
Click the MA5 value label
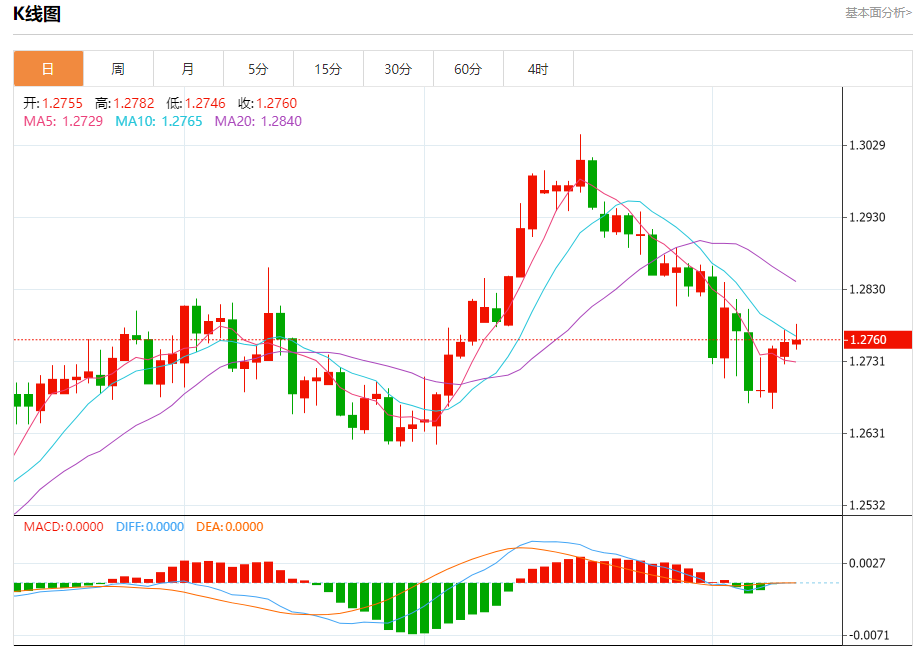tap(63, 121)
